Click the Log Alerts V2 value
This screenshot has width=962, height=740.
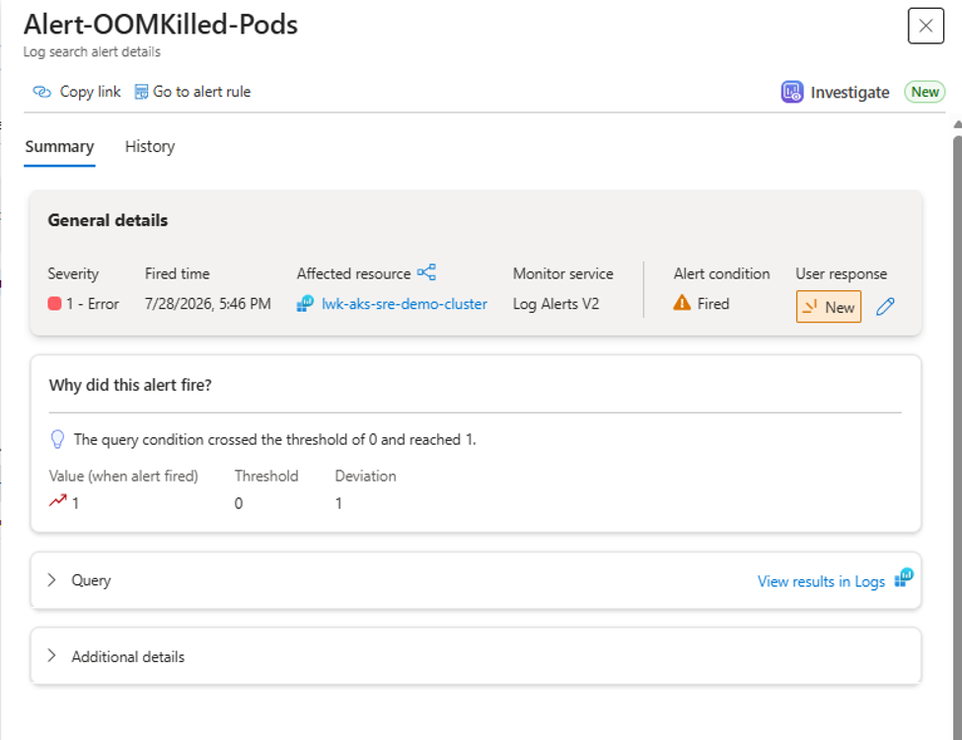coord(556,304)
